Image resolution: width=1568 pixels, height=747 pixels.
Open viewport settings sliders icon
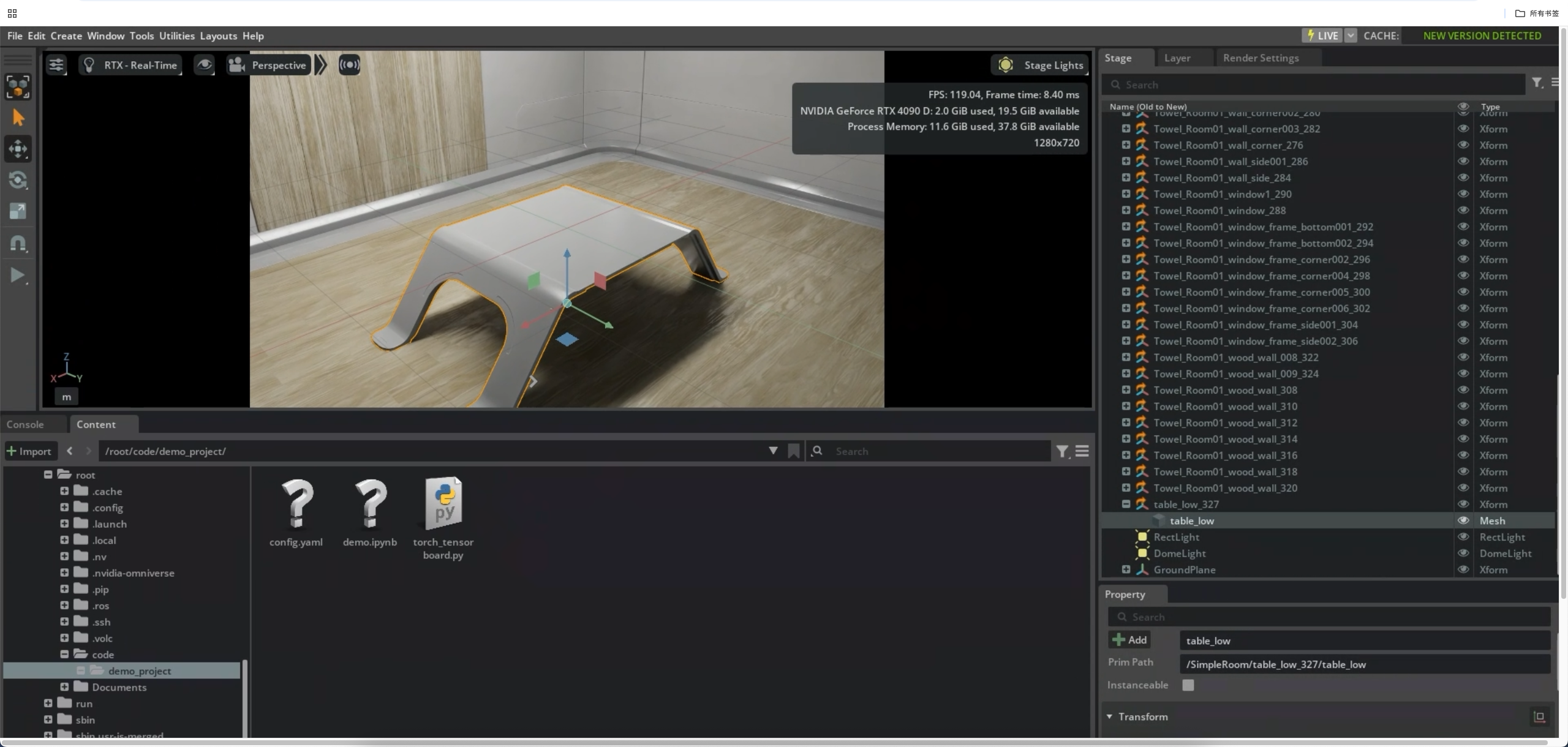tap(56, 65)
